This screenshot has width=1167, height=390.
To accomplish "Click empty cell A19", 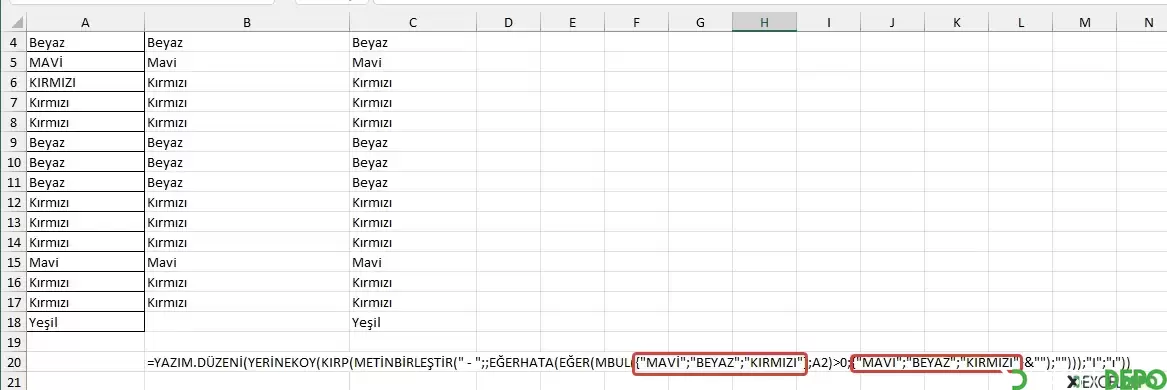I will tap(86, 342).
